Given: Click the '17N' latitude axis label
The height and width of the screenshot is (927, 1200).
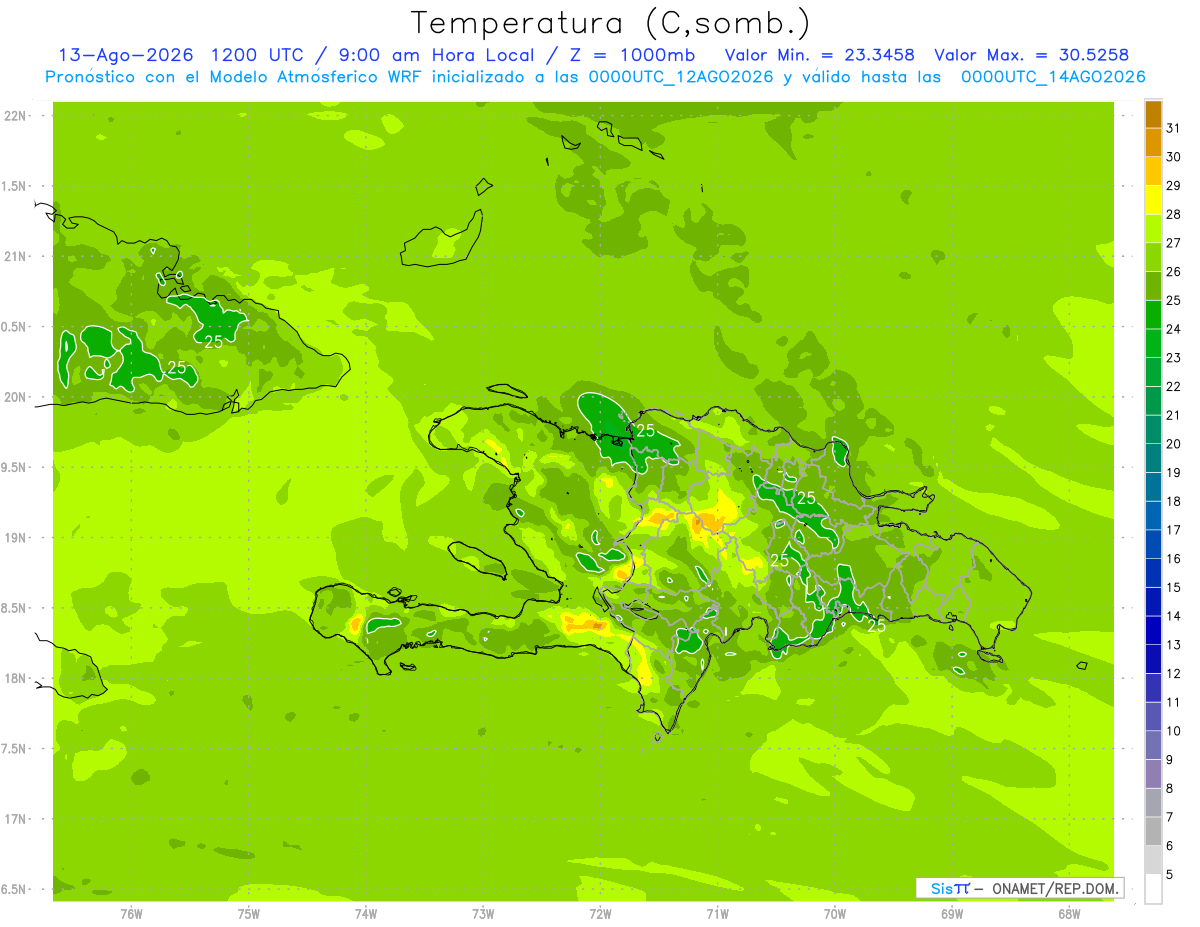Looking at the screenshot, I should pyautogui.click(x=15, y=819).
